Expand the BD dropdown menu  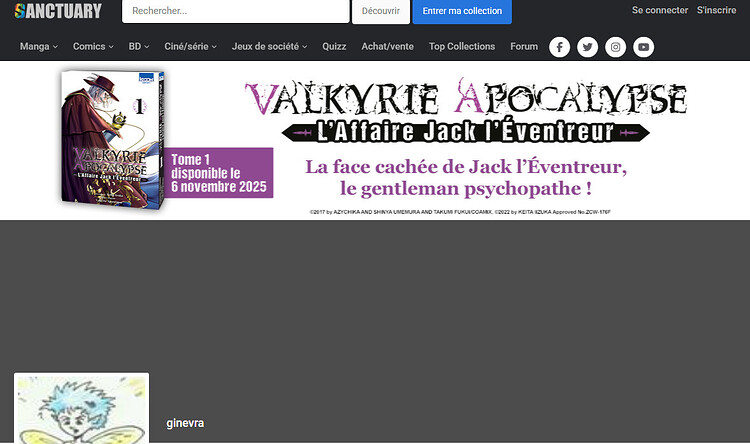click(x=139, y=47)
